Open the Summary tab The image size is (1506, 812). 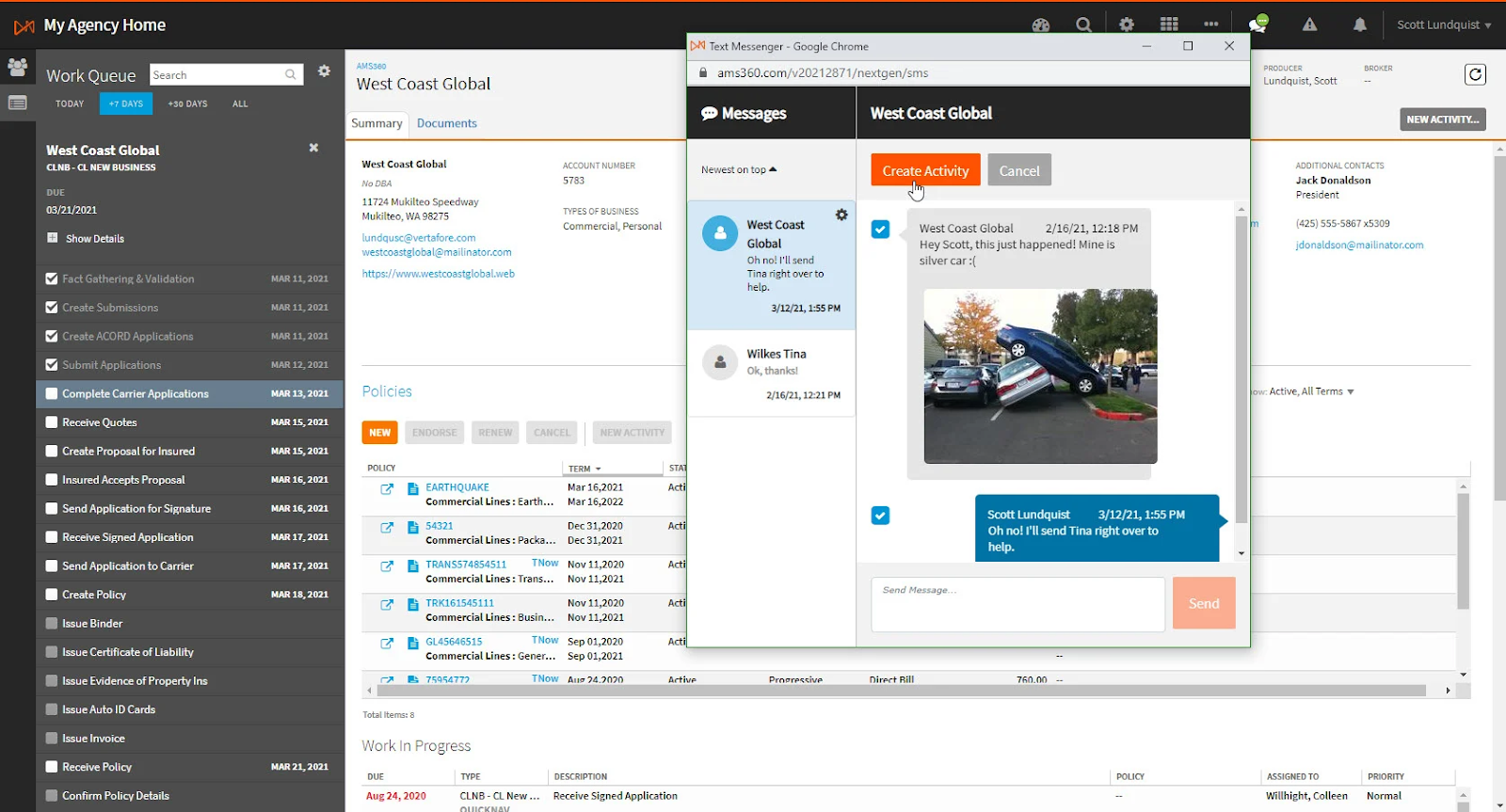376,123
